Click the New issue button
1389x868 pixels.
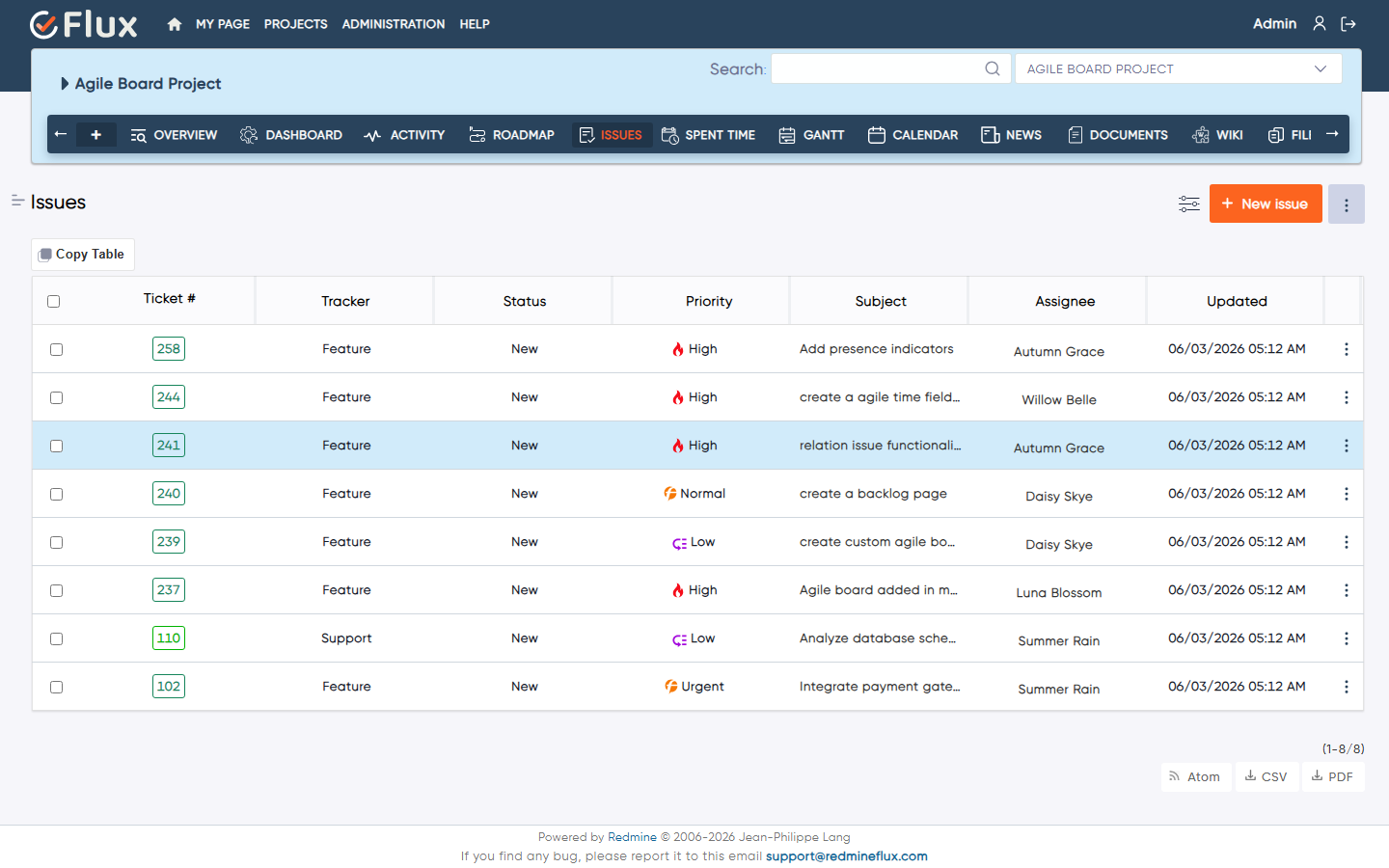pos(1266,203)
